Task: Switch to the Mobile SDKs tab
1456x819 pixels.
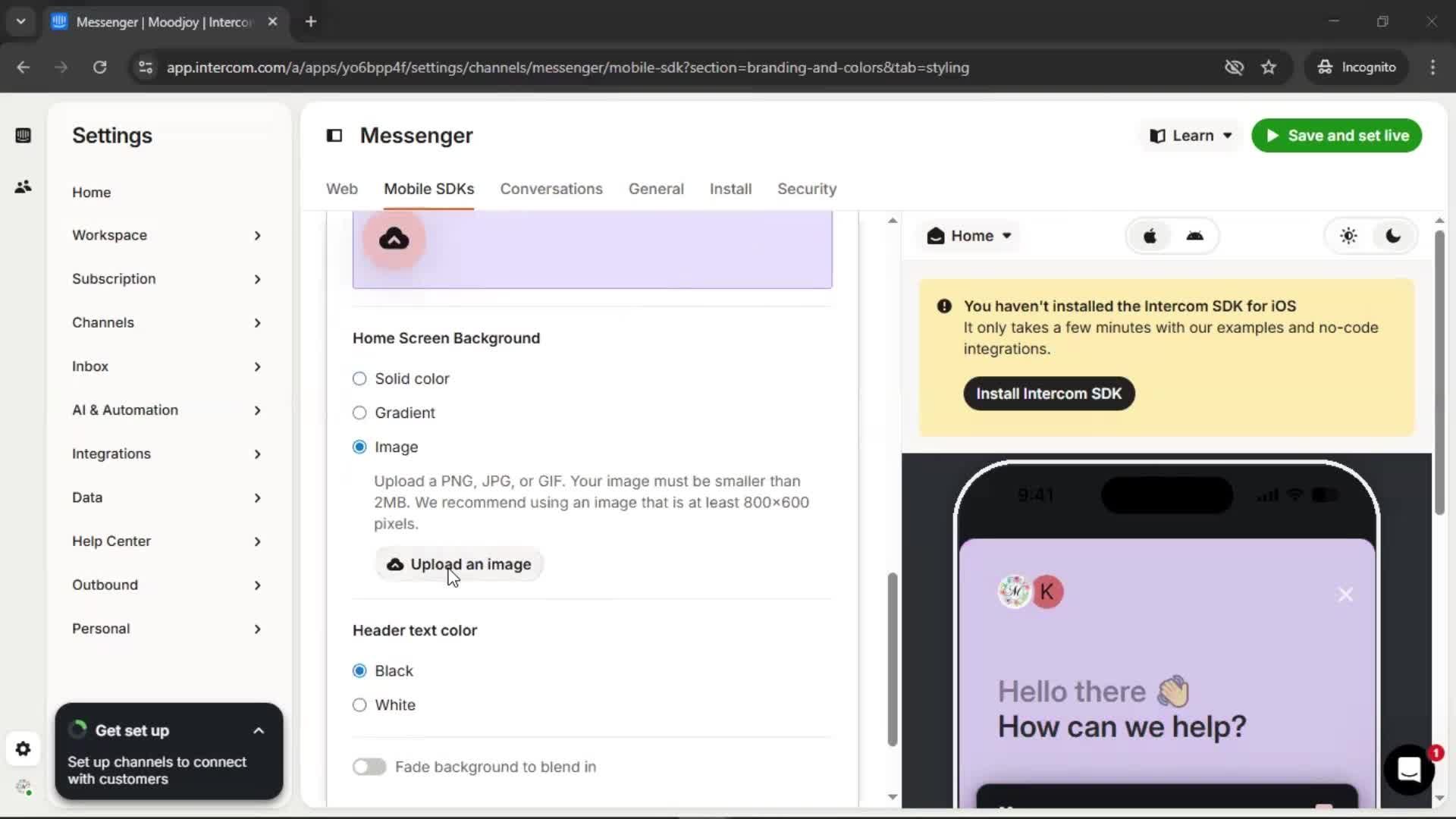Action: [428, 189]
